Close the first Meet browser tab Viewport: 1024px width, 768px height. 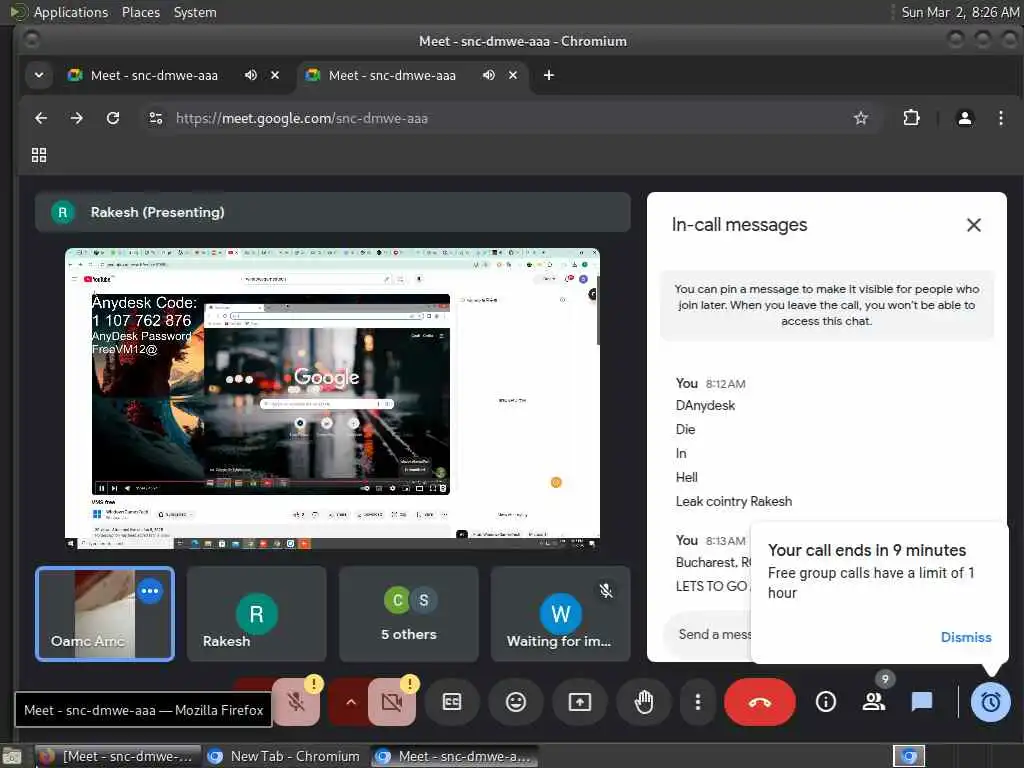[x=275, y=75]
